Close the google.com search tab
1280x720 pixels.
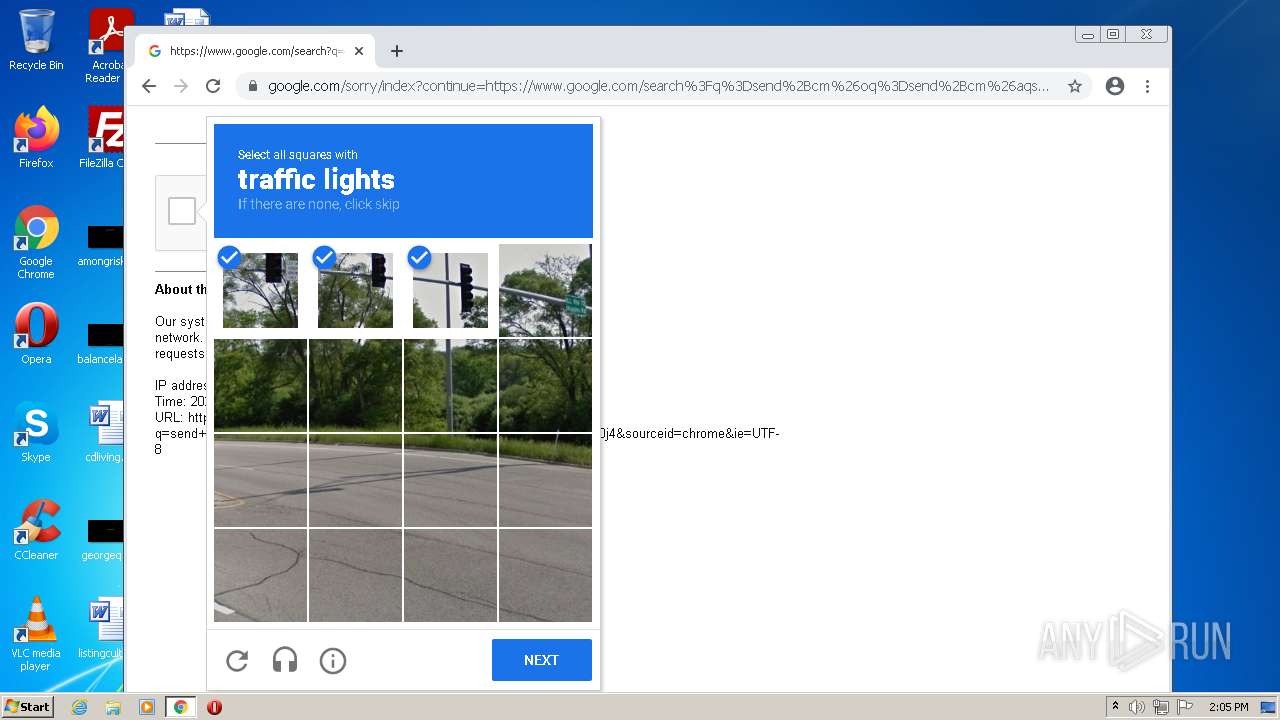tap(359, 51)
